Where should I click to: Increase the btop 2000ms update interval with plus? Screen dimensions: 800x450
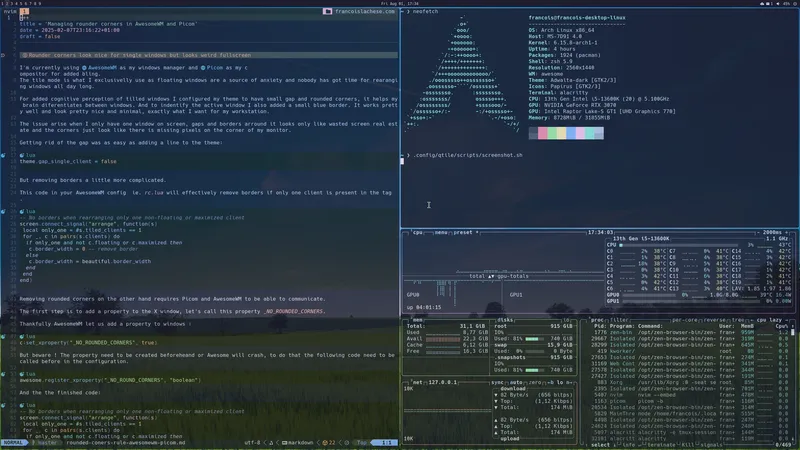pyautogui.click(x=786, y=233)
